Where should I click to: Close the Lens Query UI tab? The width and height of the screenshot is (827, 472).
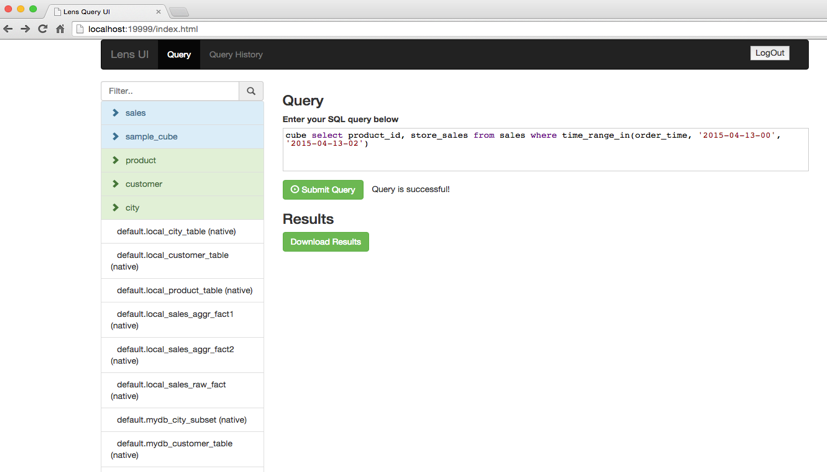pyautogui.click(x=158, y=12)
